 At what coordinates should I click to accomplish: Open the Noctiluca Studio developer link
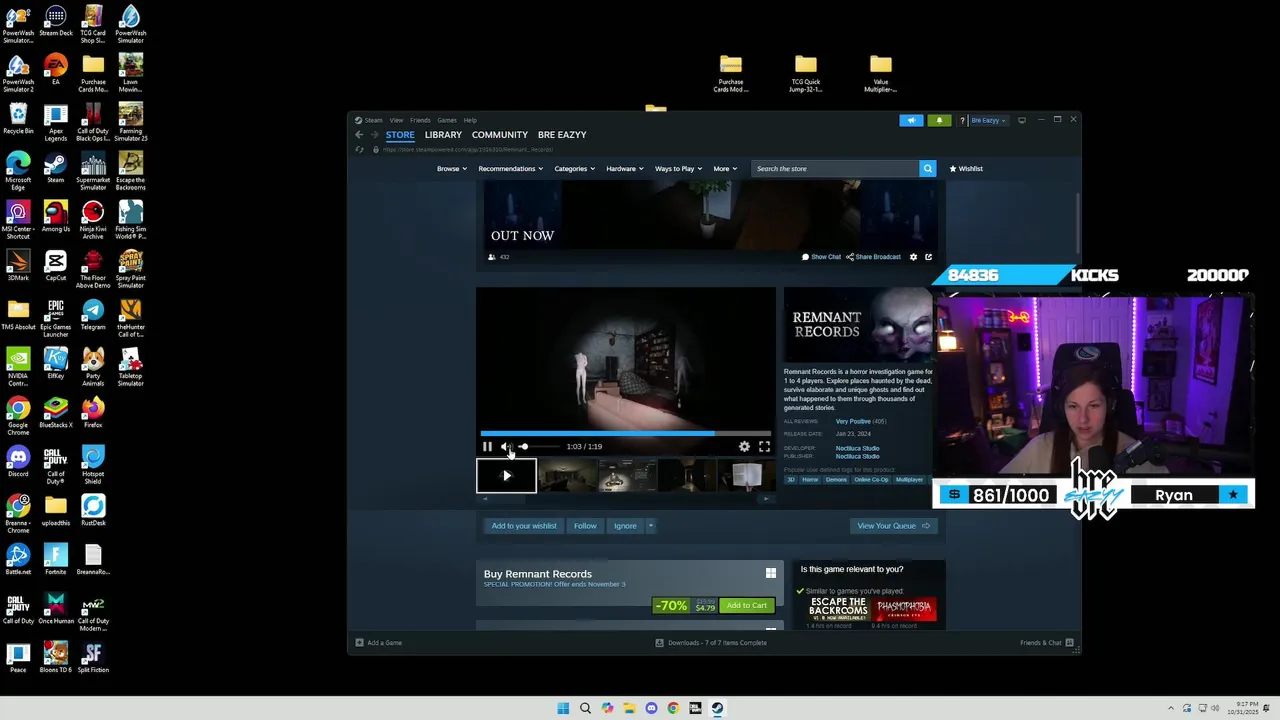pyautogui.click(x=857, y=449)
